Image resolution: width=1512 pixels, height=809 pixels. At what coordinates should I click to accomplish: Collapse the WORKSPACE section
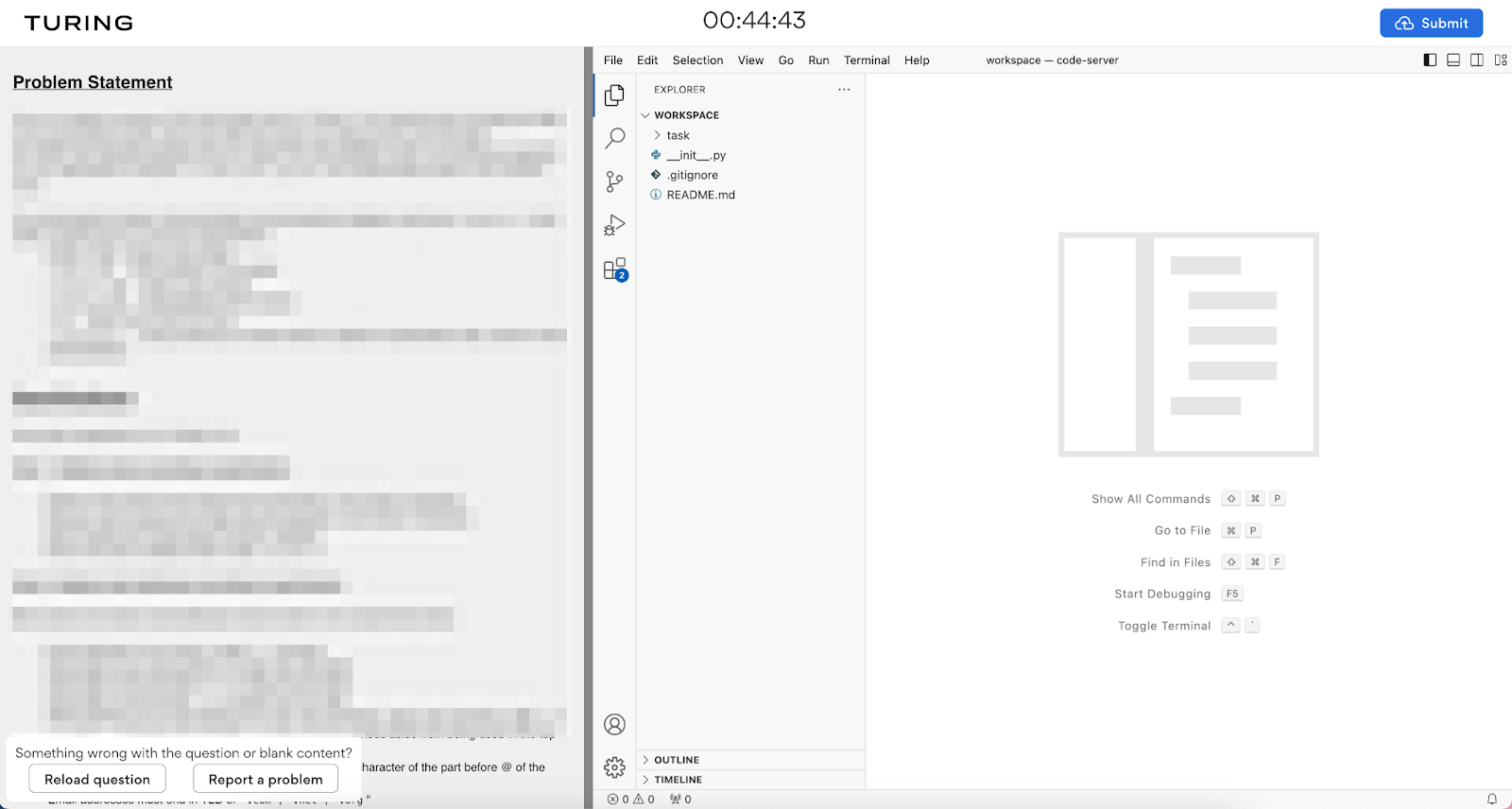tap(645, 115)
